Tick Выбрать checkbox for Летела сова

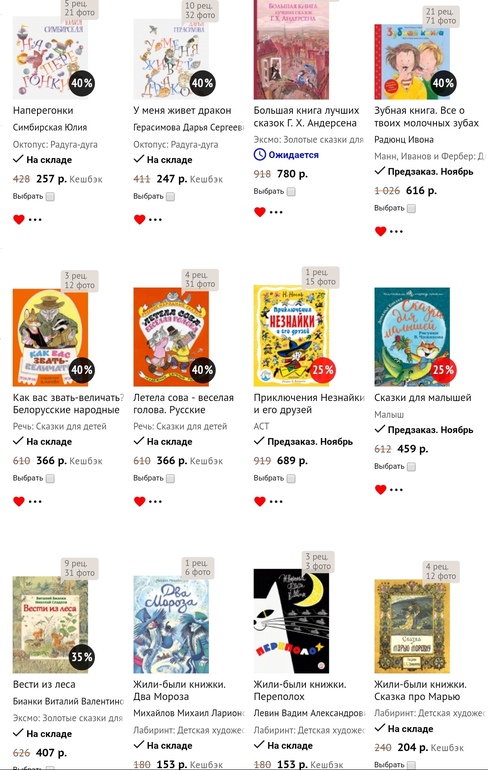click(170, 478)
